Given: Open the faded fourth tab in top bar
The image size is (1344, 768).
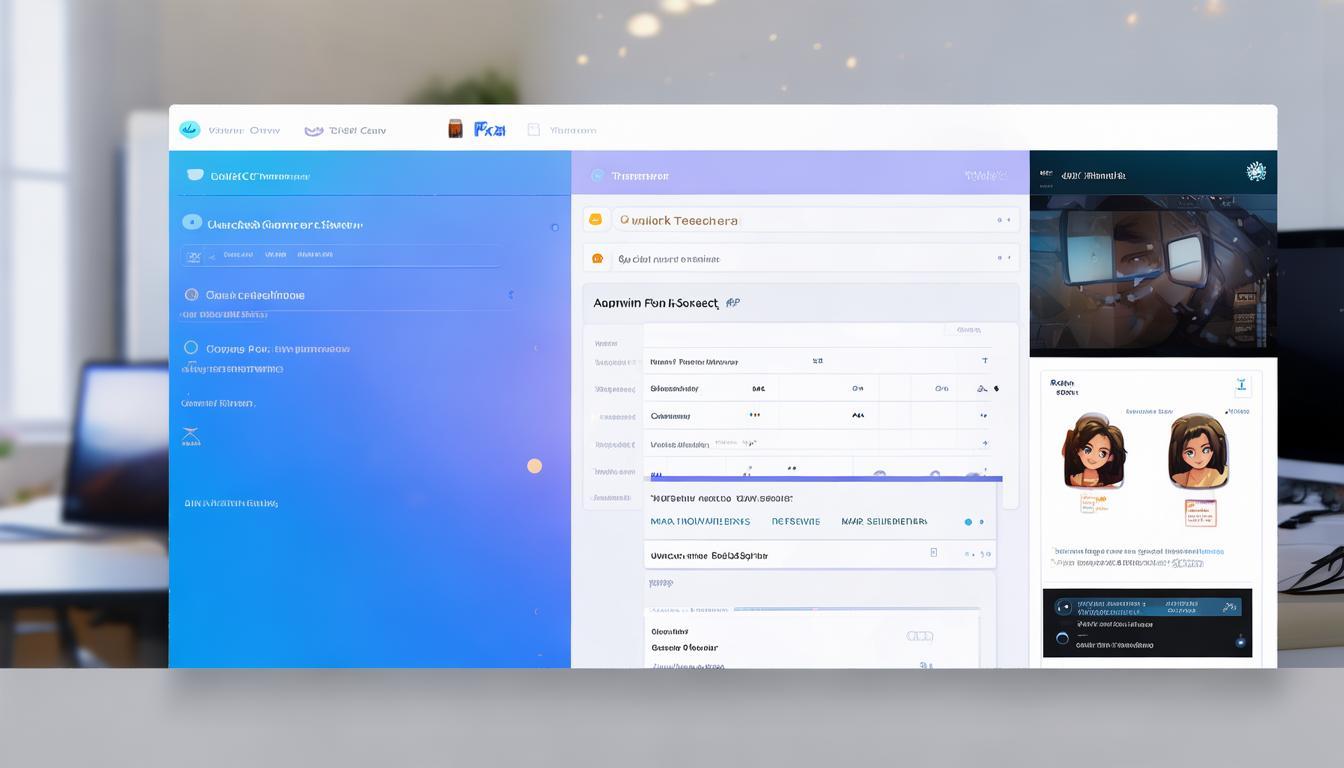Looking at the screenshot, I should tap(562, 130).
